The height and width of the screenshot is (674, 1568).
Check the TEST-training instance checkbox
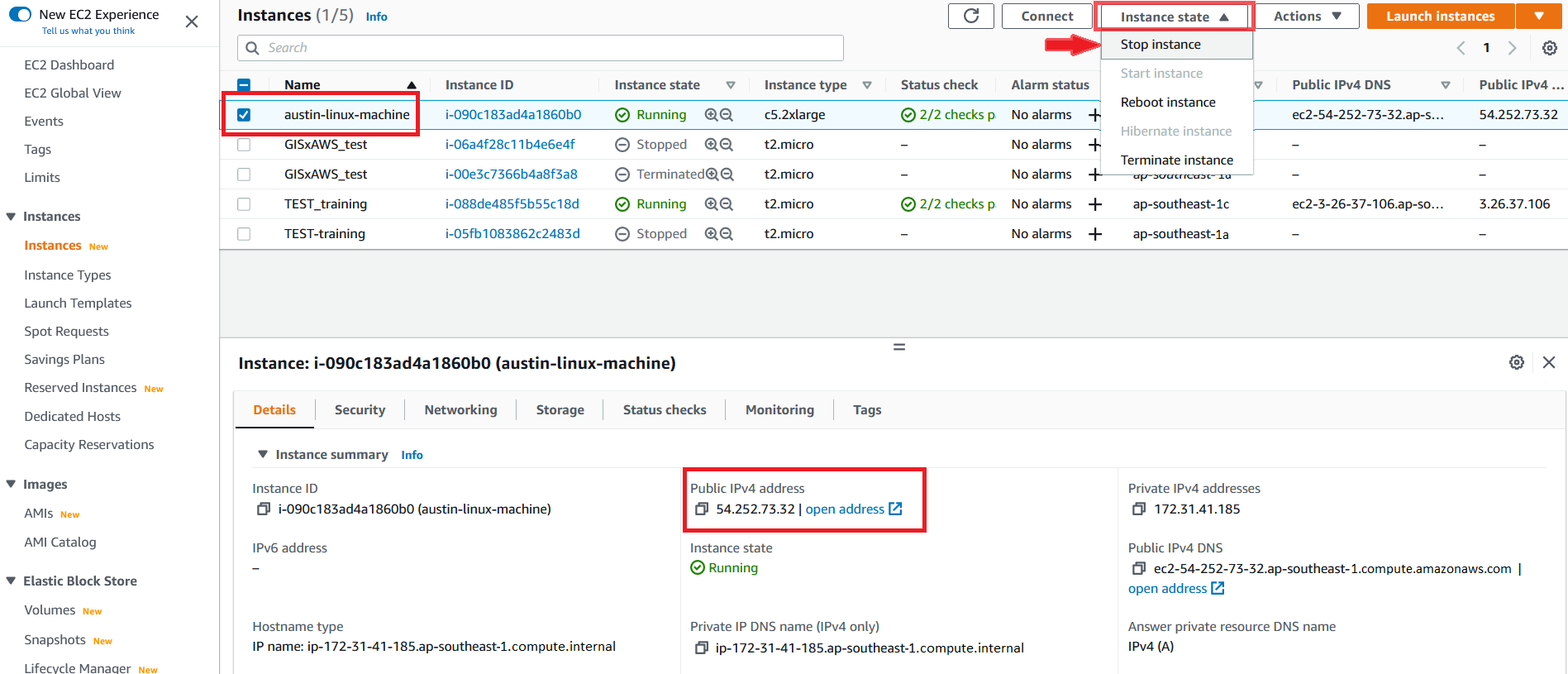(244, 234)
